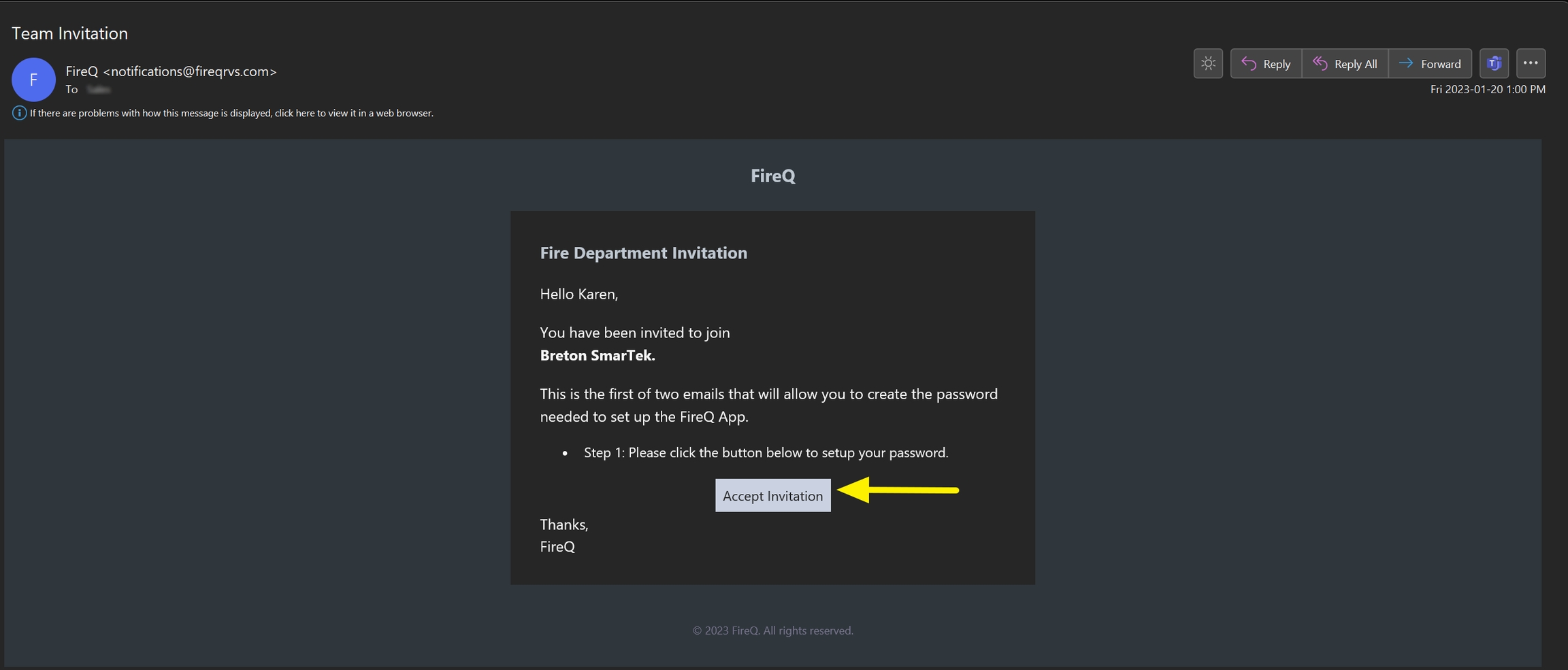Screen dimensions: 1568x670
Task: Click Reply All in the message toolbar
Action: (x=1345, y=63)
